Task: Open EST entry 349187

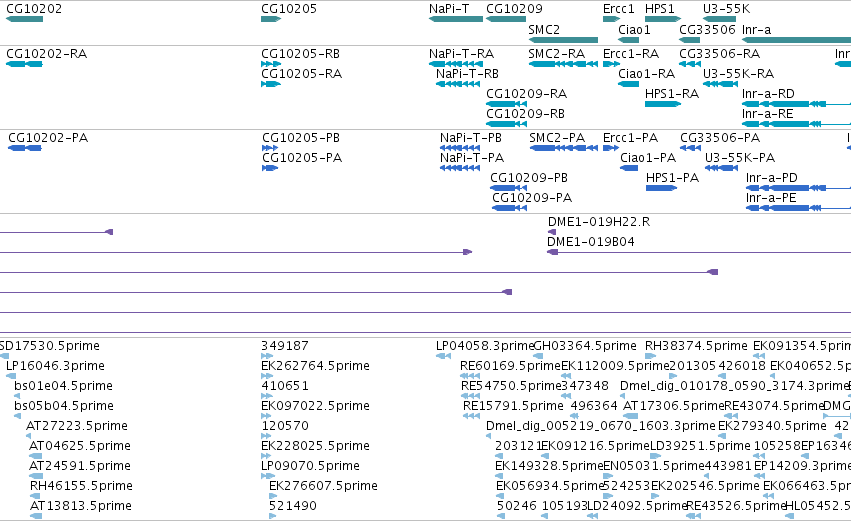Action: pyautogui.click(x=284, y=346)
